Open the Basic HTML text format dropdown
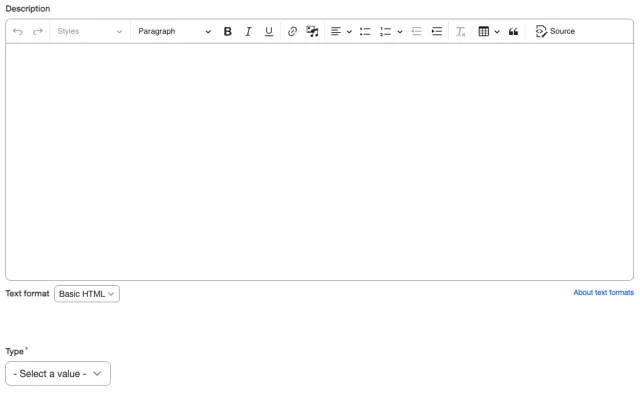This screenshot has height=394, width=640. pyautogui.click(x=87, y=294)
